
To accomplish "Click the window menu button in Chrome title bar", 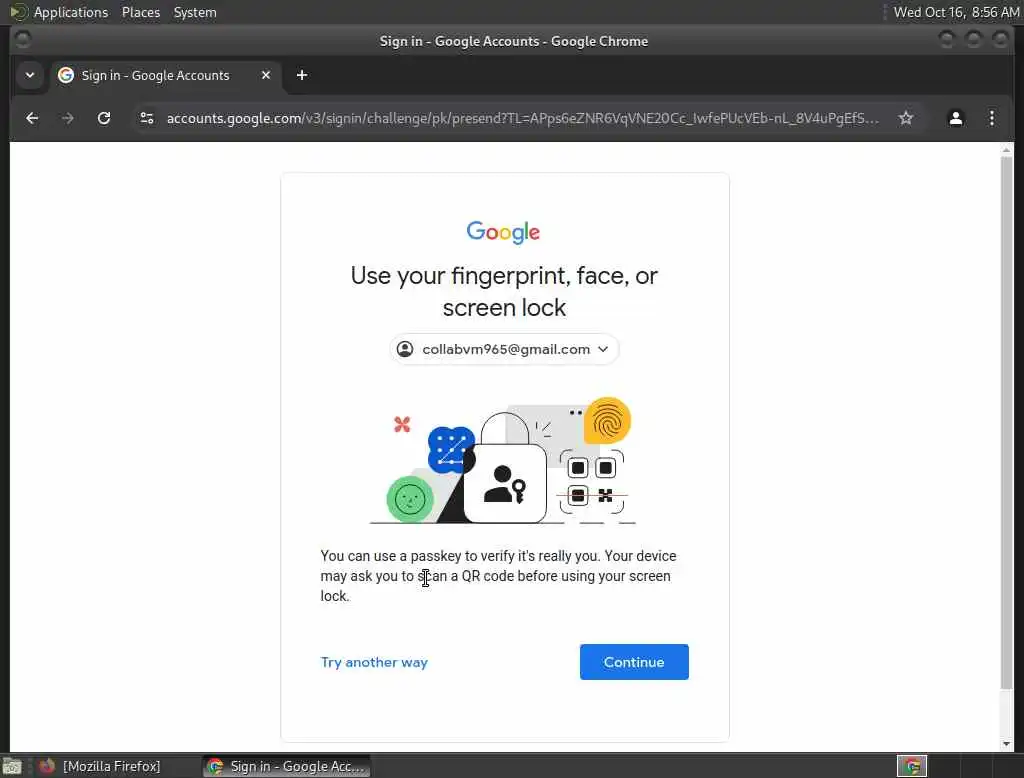I will (x=22, y=40).
